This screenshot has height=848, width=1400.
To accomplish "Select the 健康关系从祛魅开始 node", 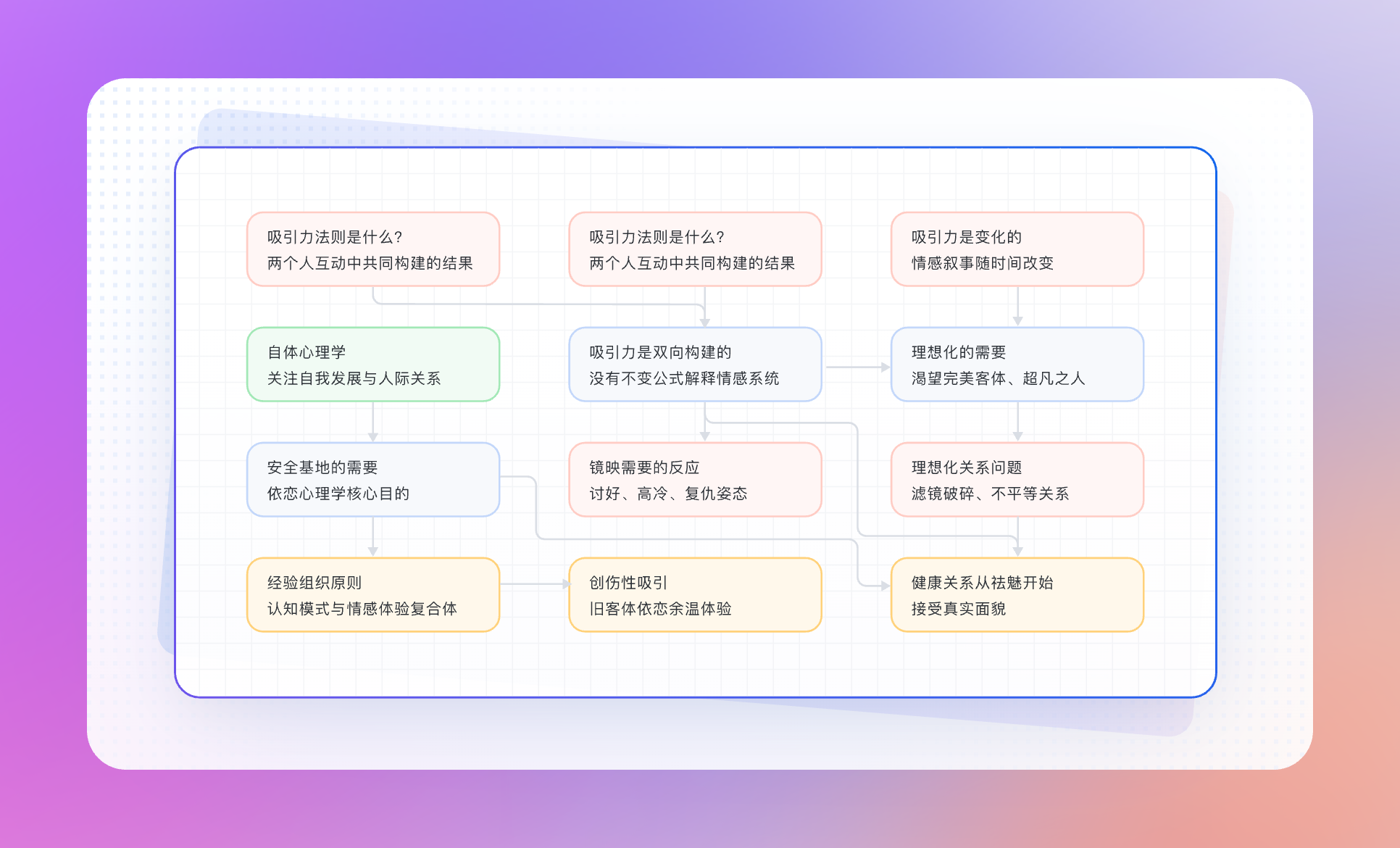I will 1017,594.
